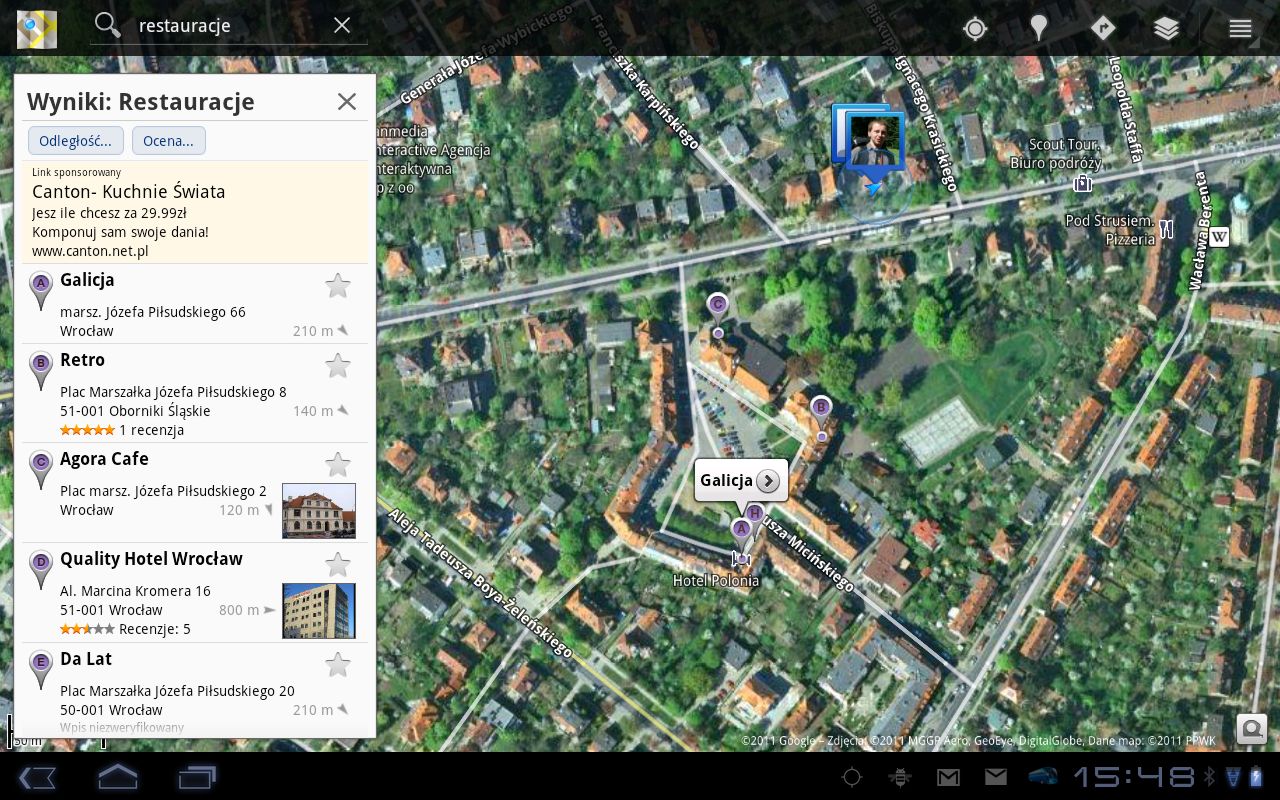
Task: Select marker A next to Galicja in list
Action: click(x=41, y=290)
